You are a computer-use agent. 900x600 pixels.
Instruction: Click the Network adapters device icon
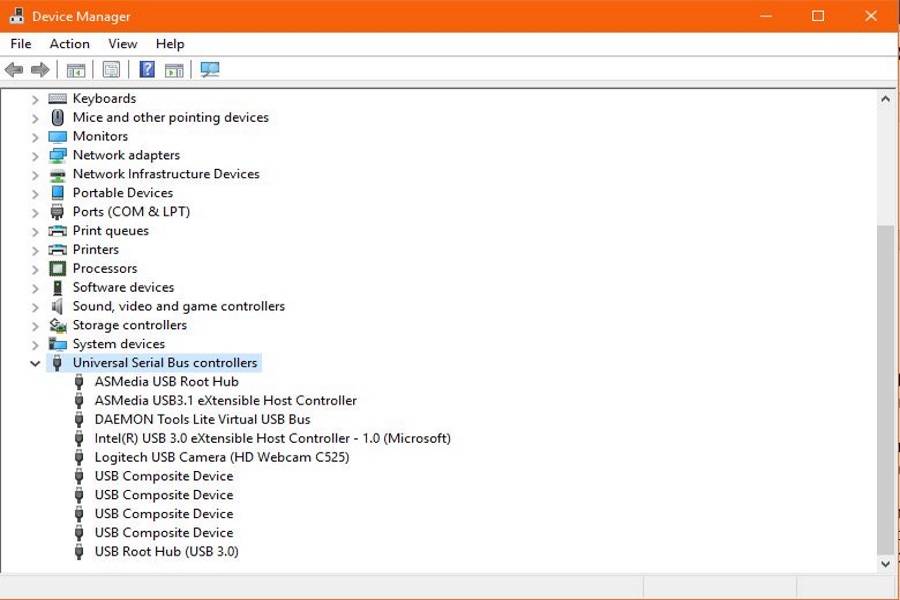click(57, 155)
